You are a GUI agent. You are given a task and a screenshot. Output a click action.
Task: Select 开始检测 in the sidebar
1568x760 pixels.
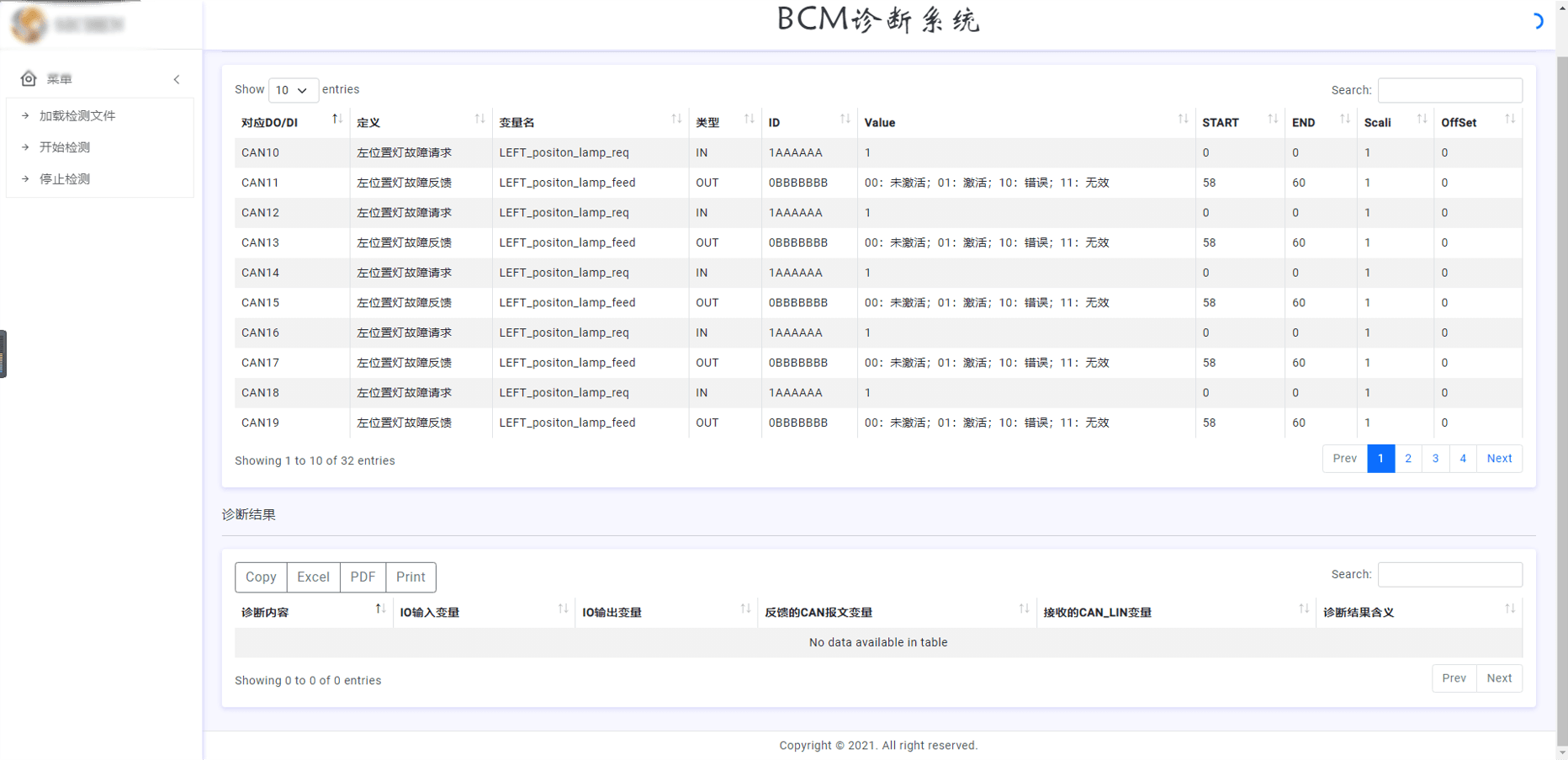click(65, 146)
